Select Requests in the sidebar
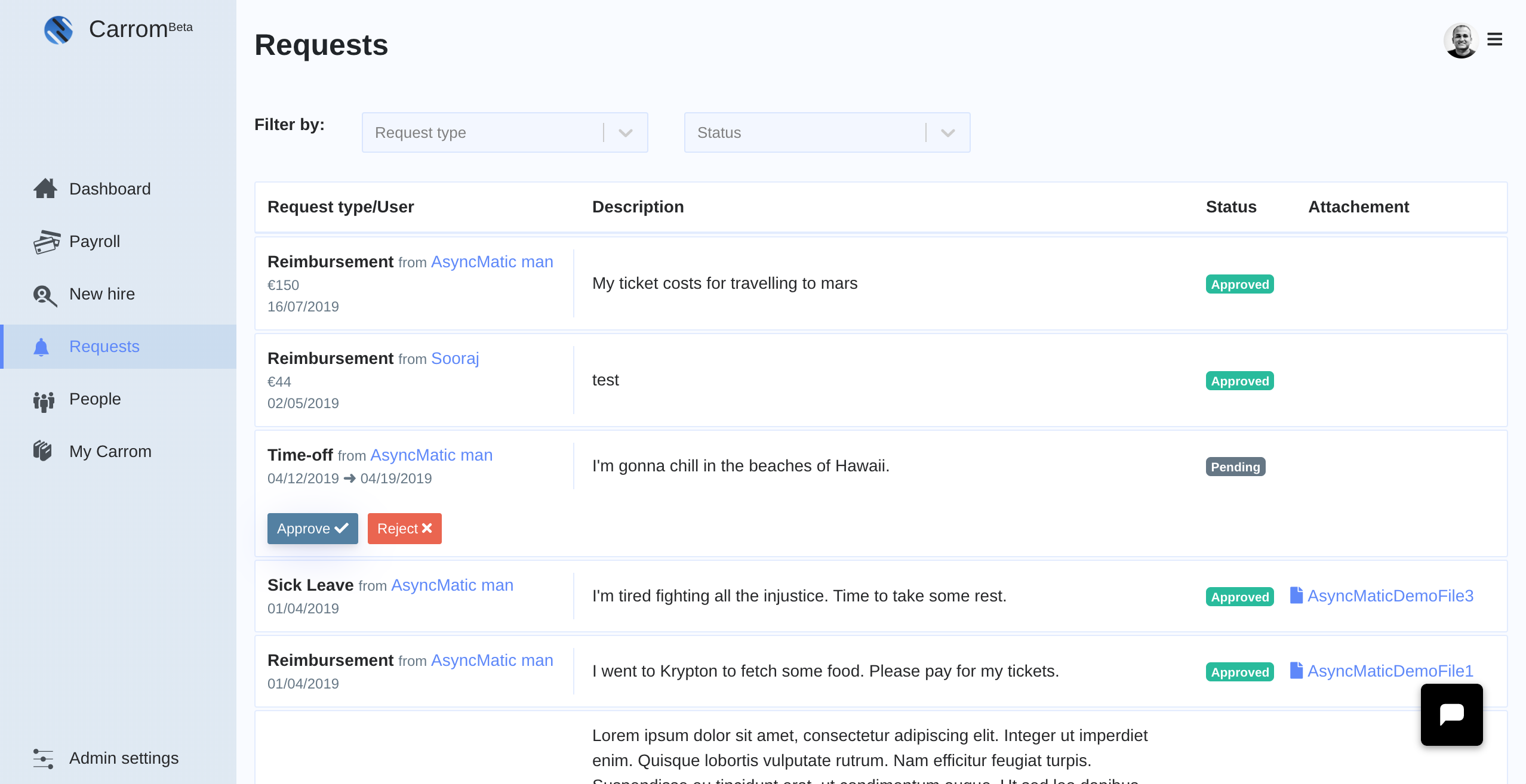The height and width of the screenshot is (784, 1526). click(x=104, y=346)
